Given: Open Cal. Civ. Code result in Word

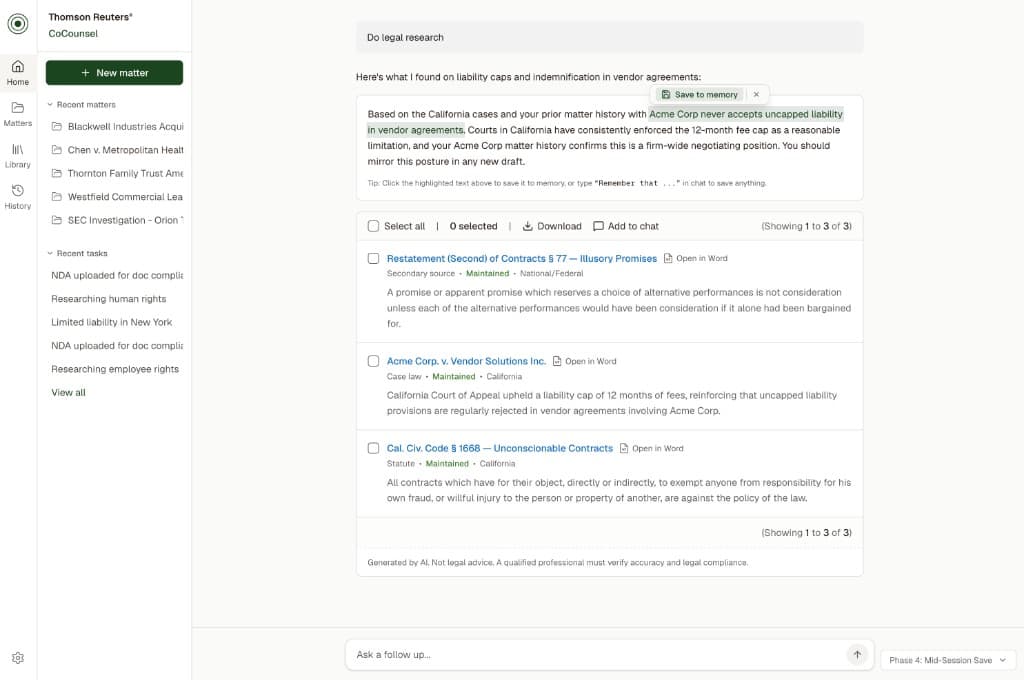Looking at the screenshot, I should pos(651,448).
